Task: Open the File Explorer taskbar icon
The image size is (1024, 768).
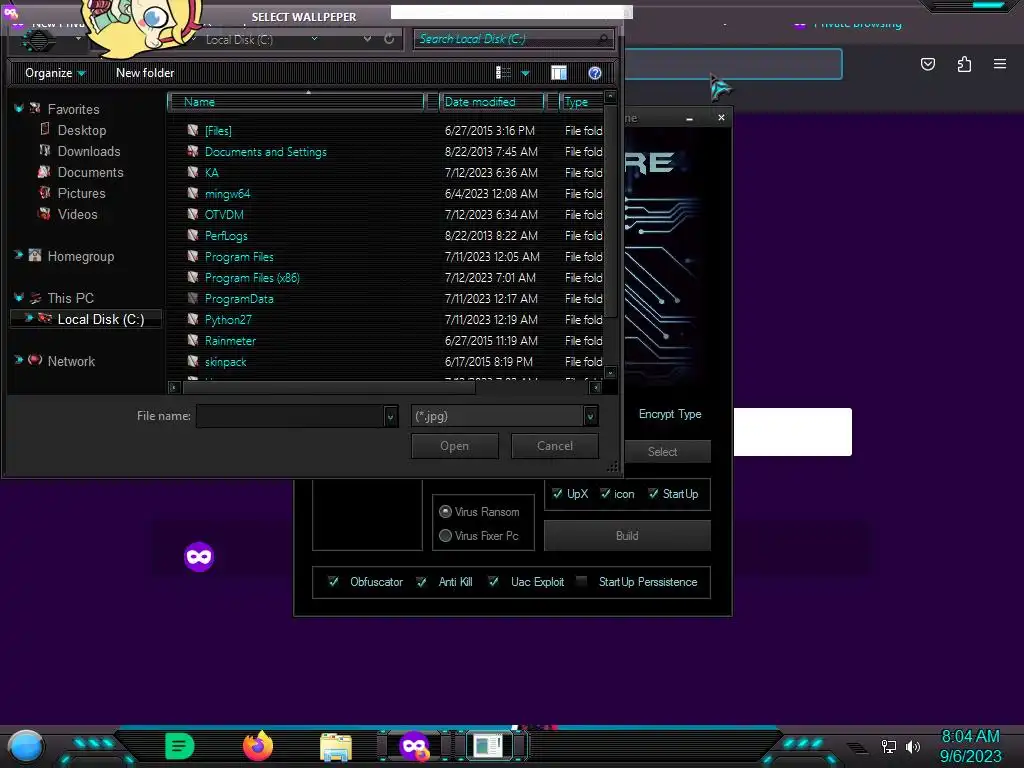Action: pyautogui.click(x=336, y=747)
